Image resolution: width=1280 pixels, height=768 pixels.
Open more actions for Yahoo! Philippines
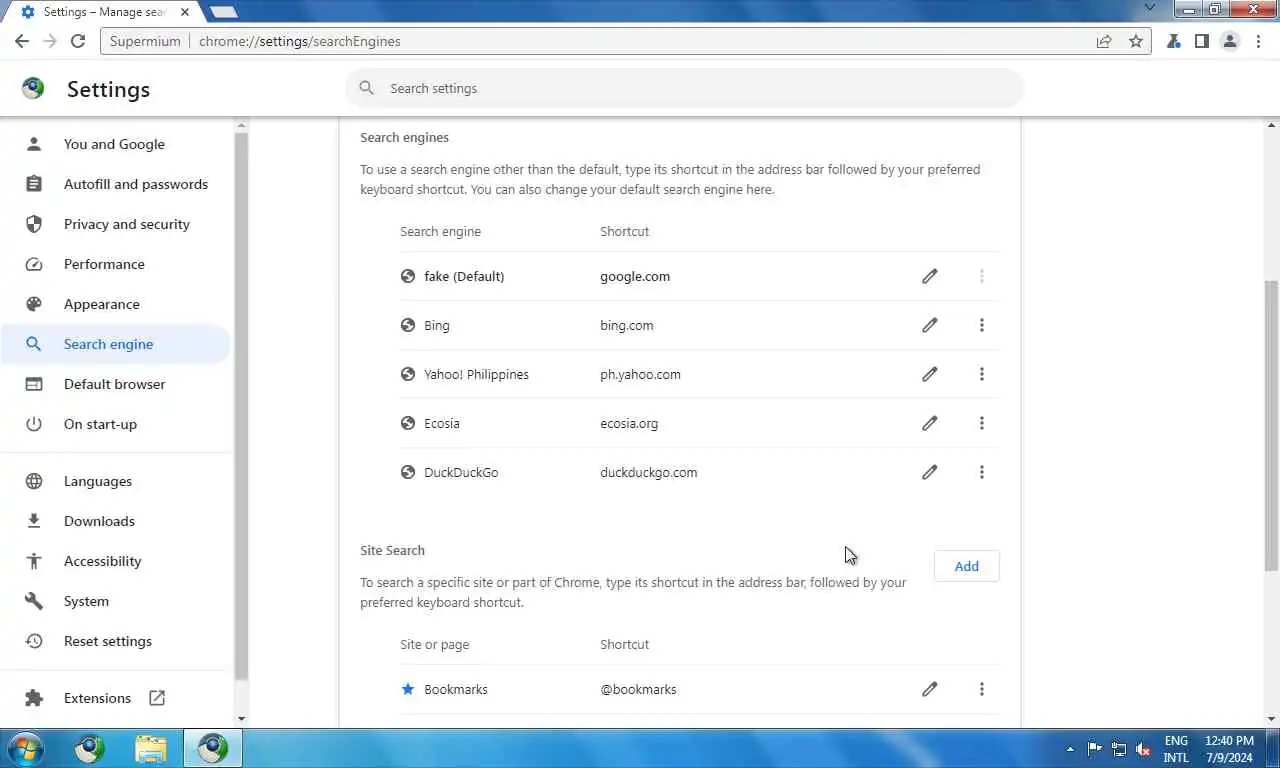[x=982, y=374]
